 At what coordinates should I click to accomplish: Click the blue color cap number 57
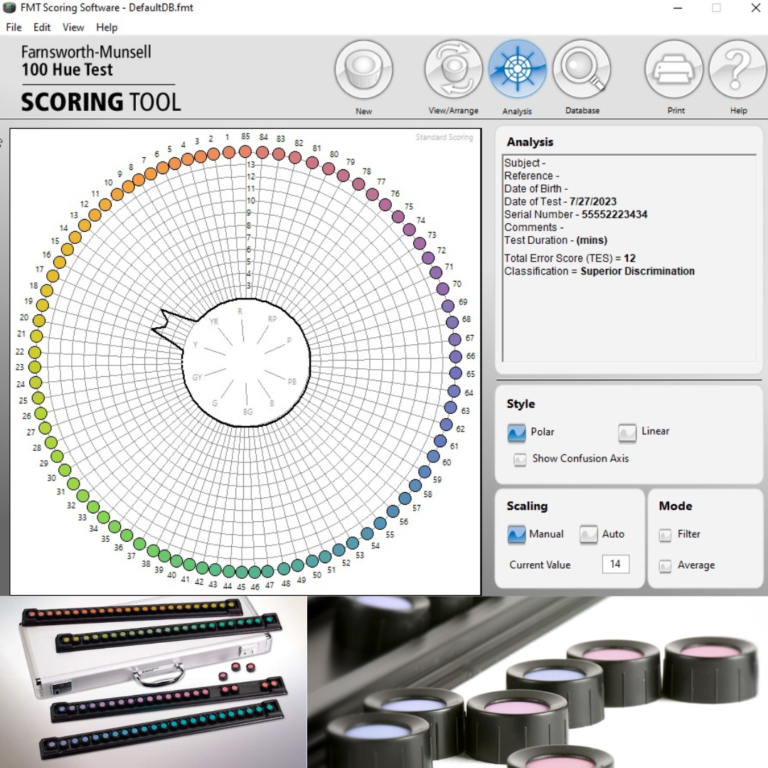coord(405,498)
